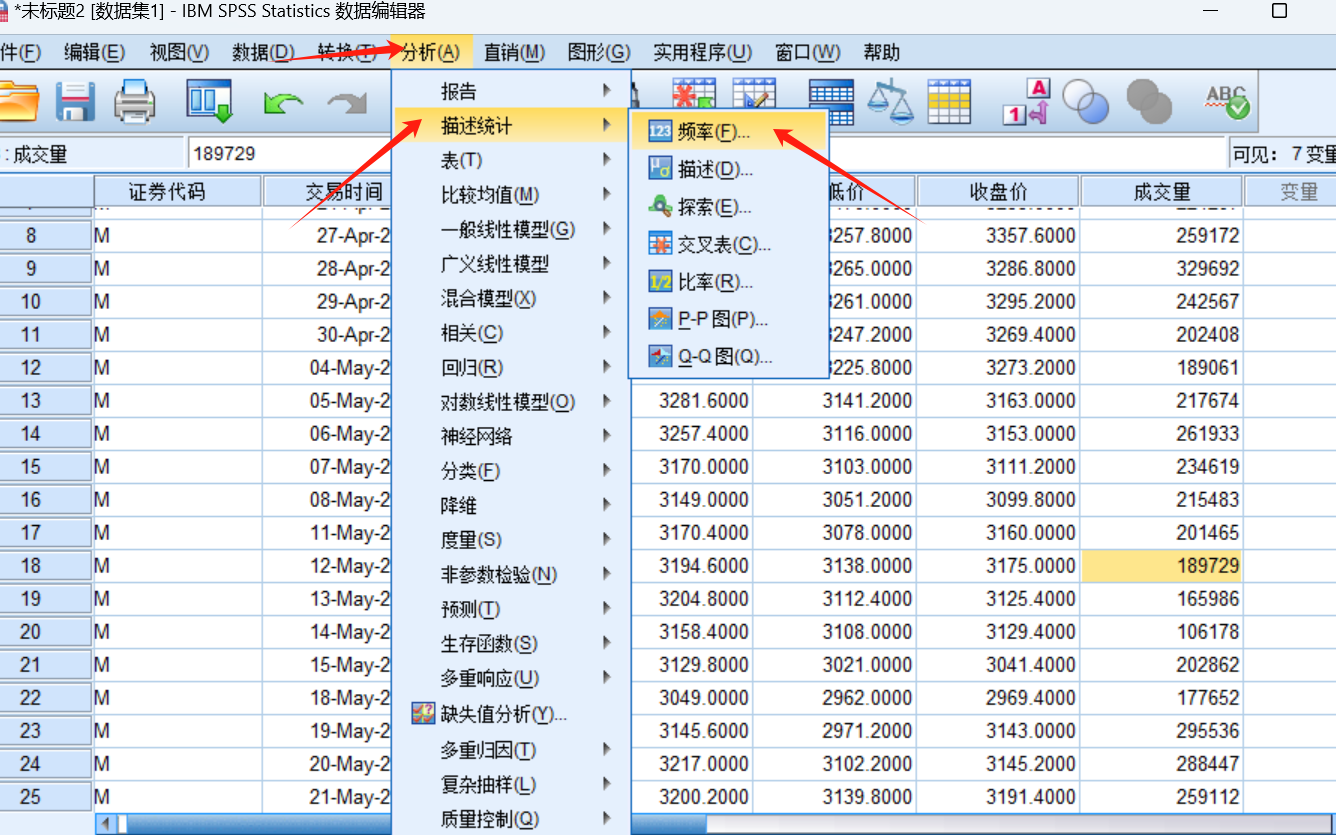Select 频率(F)... in the submenu
The width and height of the screenshot is (1336, 835).
[x=727, y=131]
